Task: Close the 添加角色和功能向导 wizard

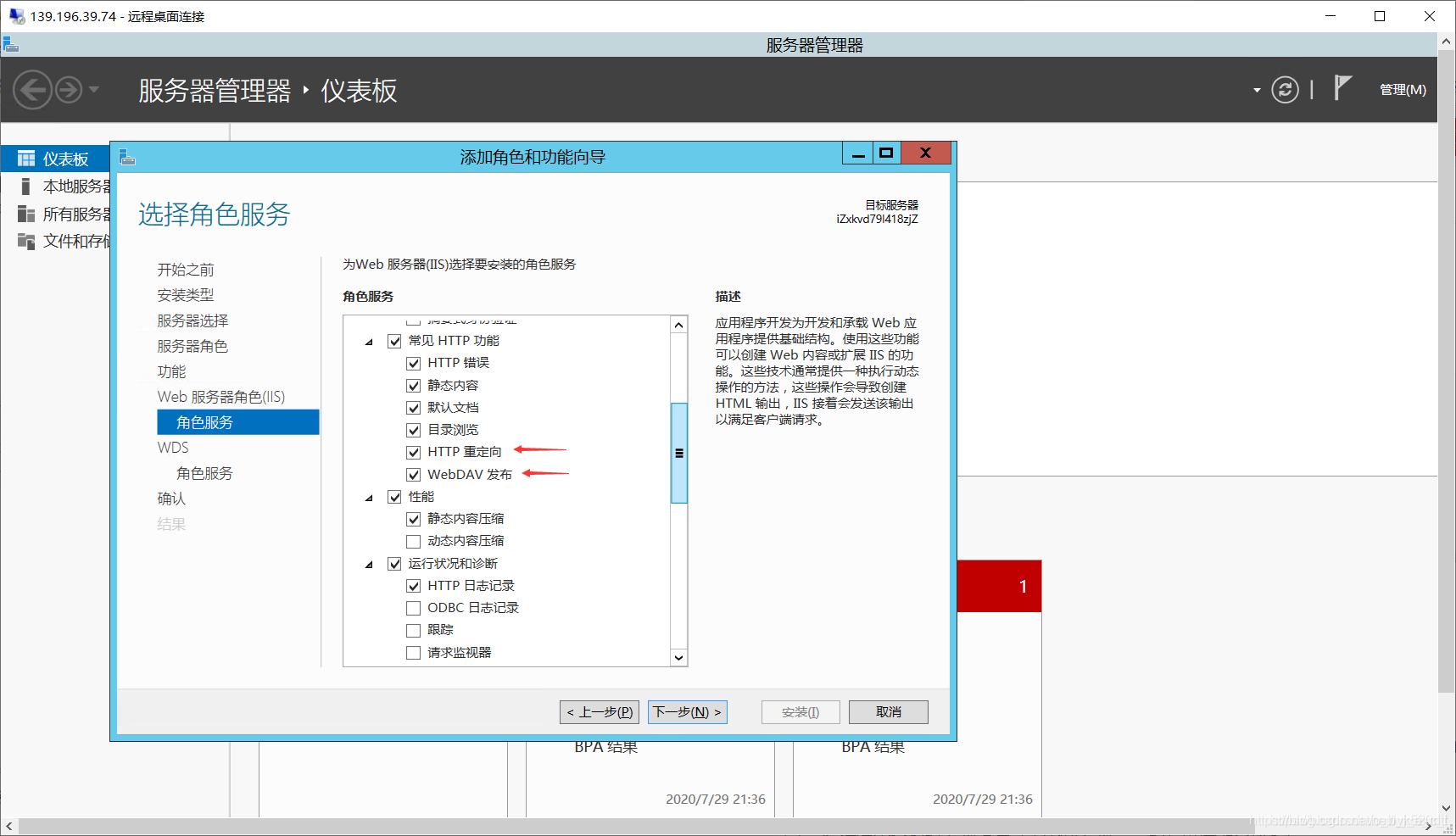Action: tap(925, 153)
